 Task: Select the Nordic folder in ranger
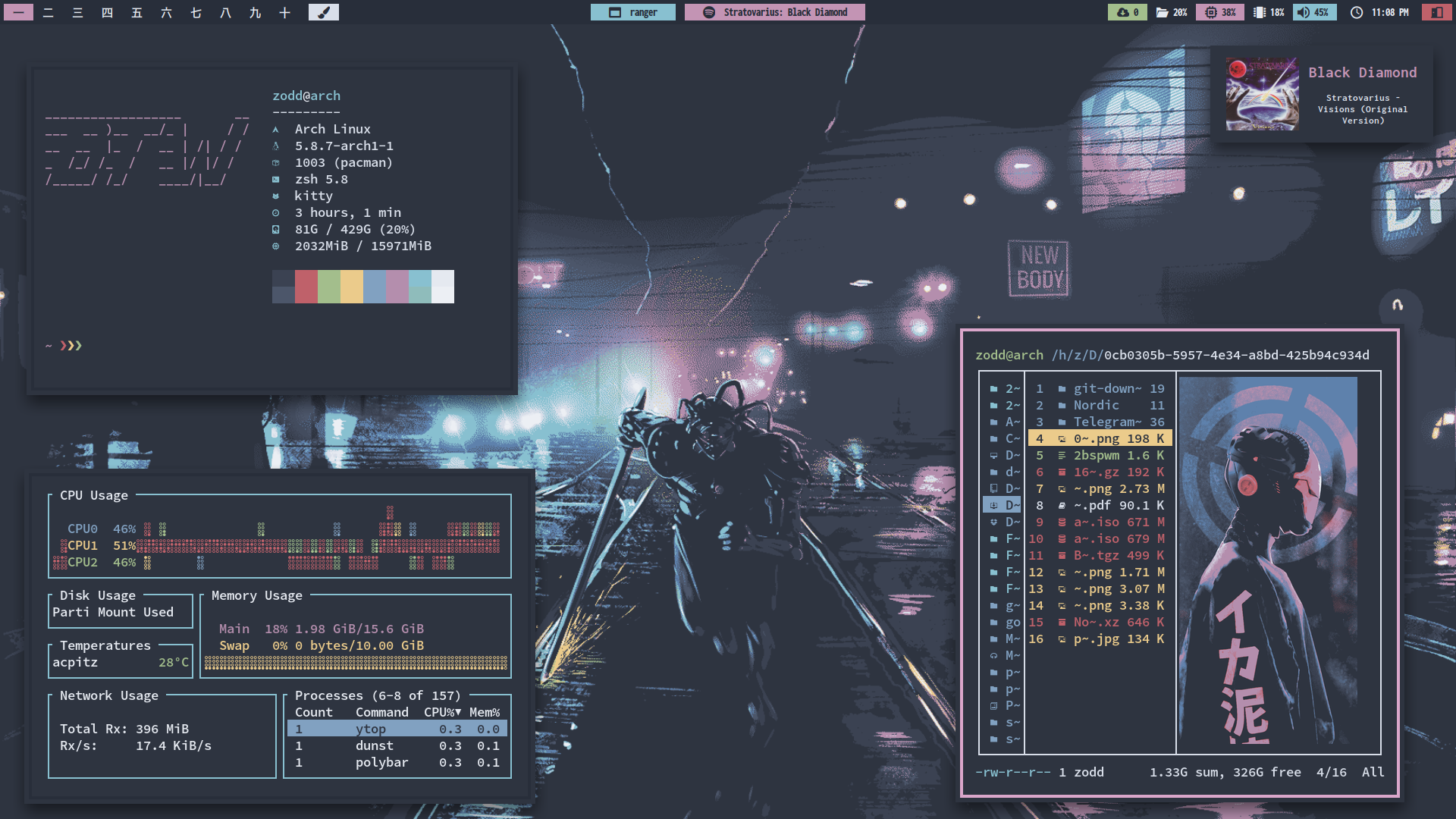pos(1096,405)
